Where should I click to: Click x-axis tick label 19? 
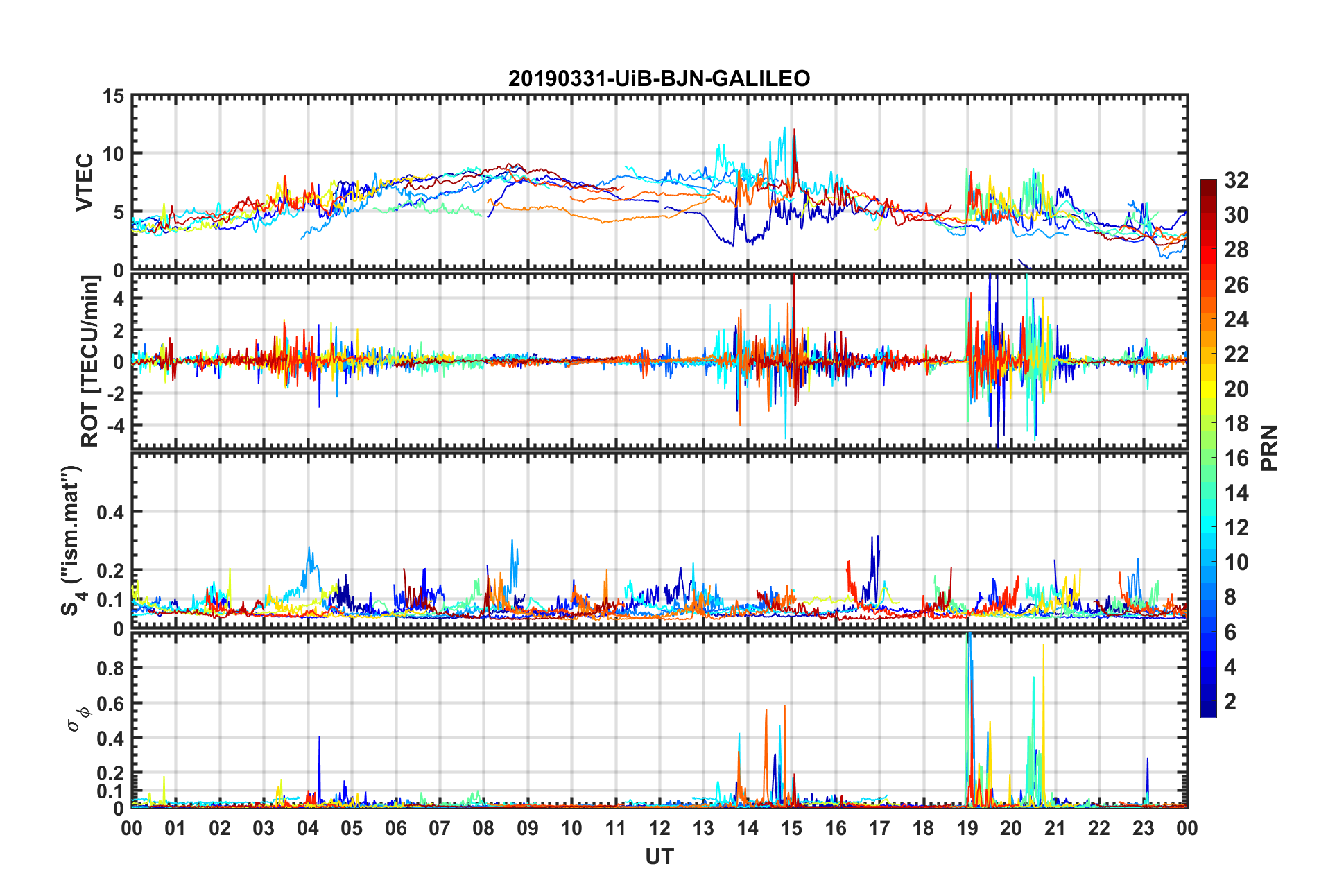[x=967, y=828]
